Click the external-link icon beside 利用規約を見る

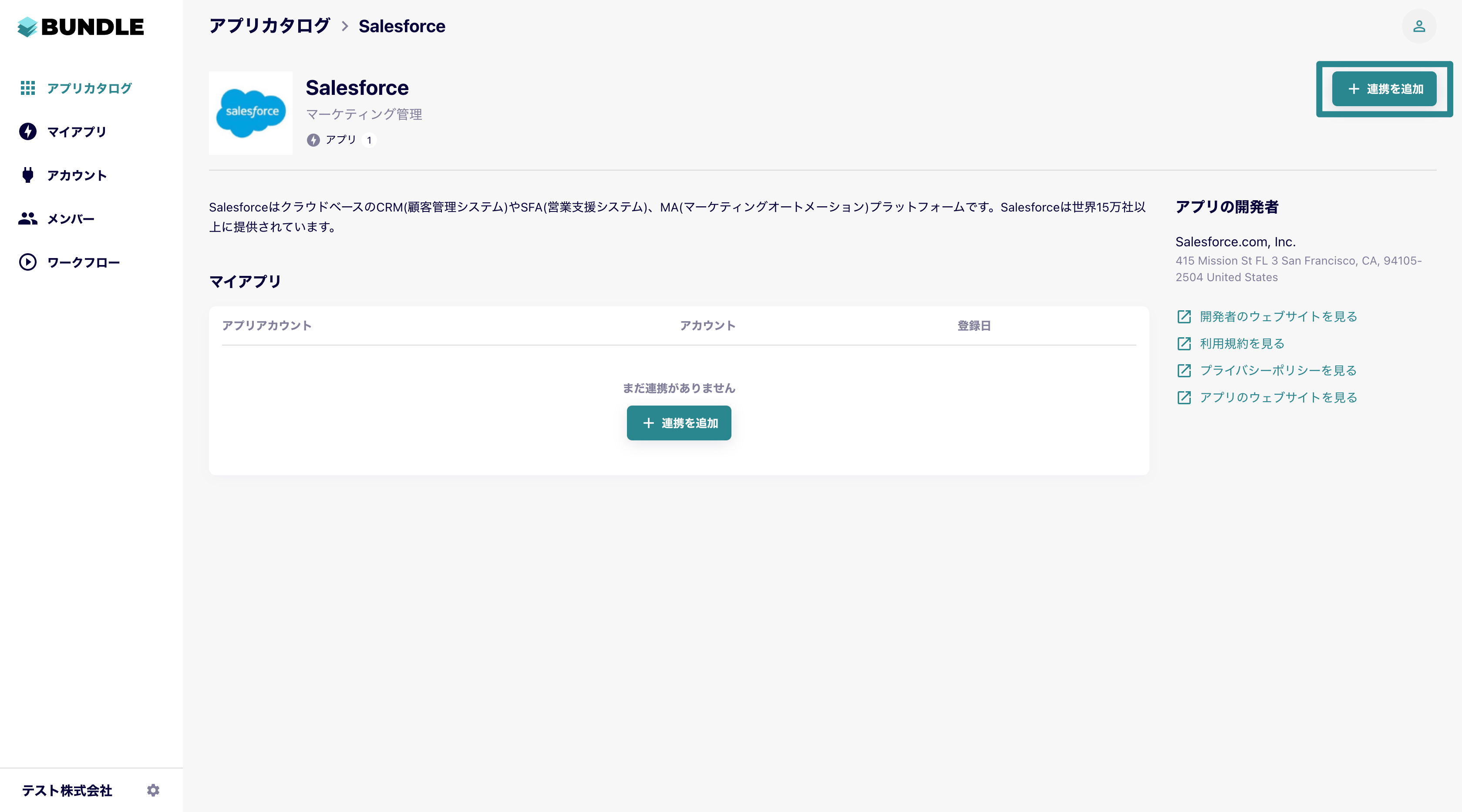pos(1185,344)
